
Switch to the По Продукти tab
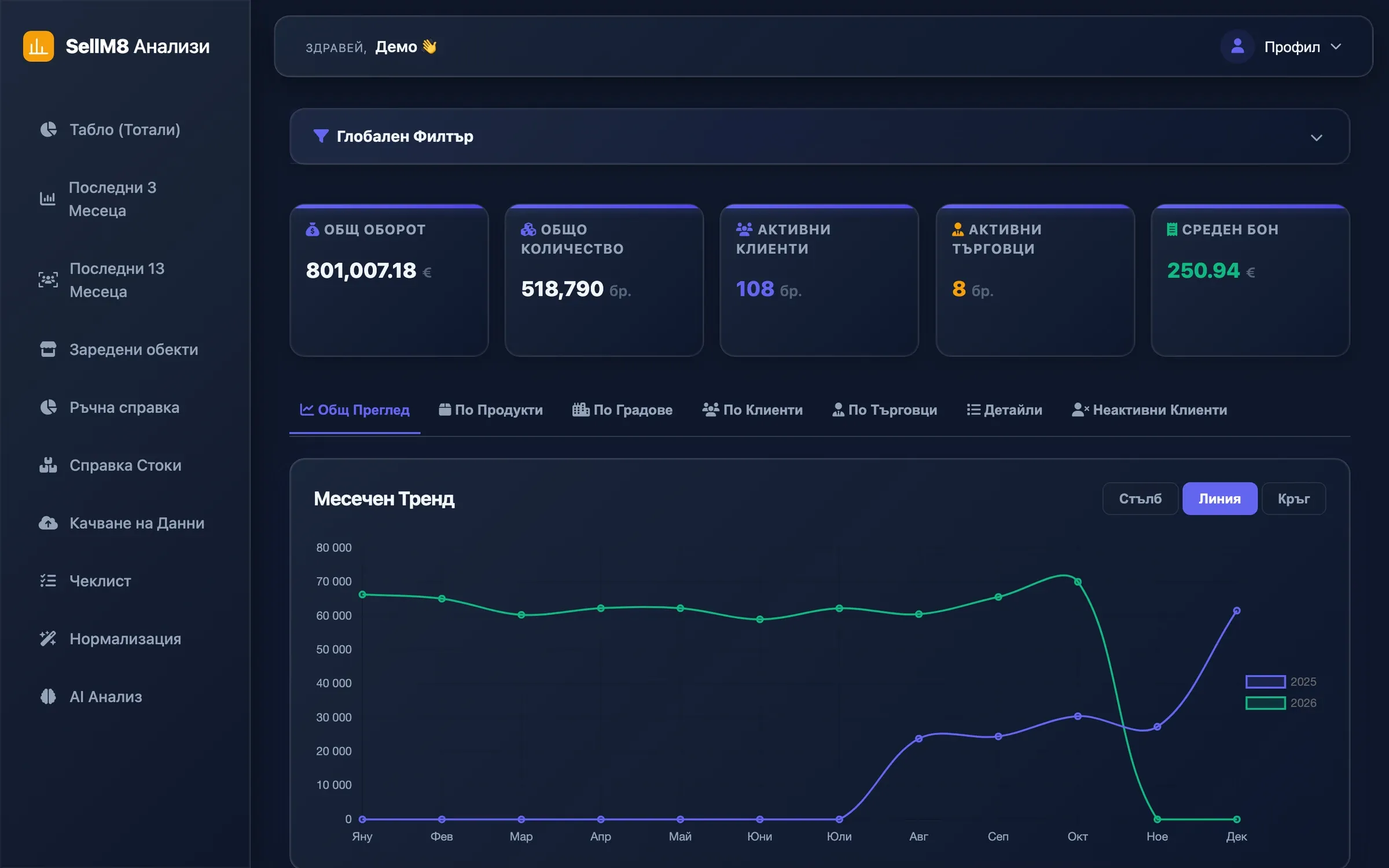click(x=491, y=410)
